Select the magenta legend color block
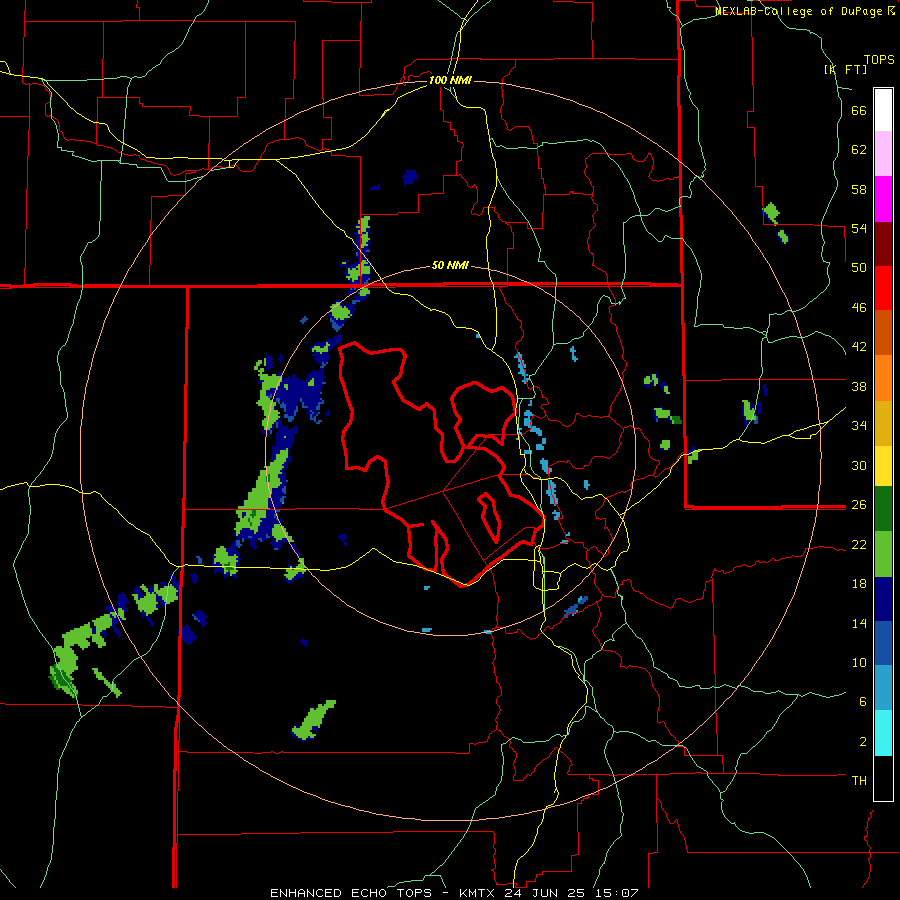Screen dimensions: 900x900 point(883,199)
